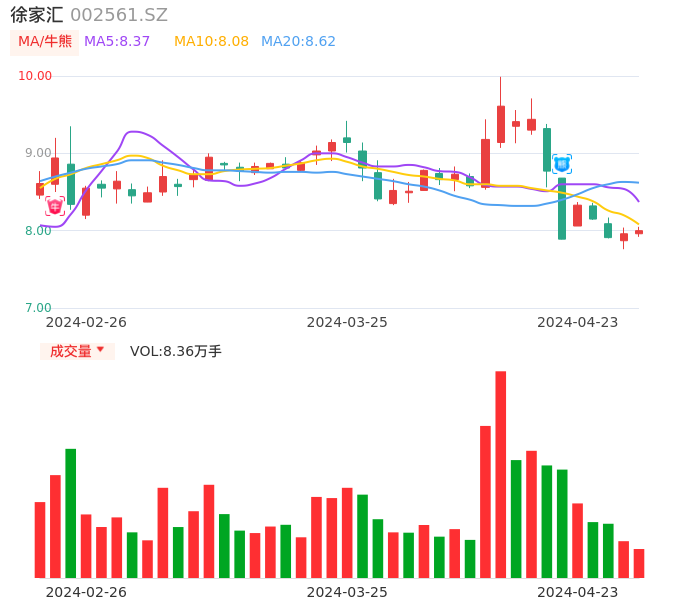Click the red arrow beside 成交量

tap(100, 350)
